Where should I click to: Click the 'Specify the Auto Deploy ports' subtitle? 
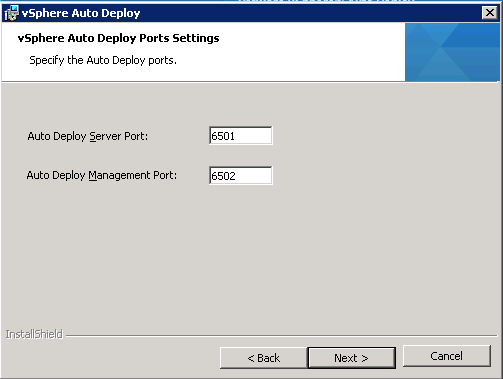point(103,60)
